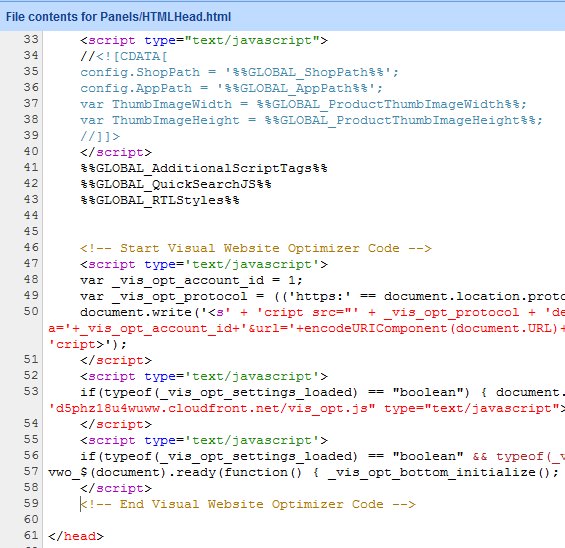
Task: Click empty line 44 in editor
Action: pyautogui.click(x=303, y=215)
